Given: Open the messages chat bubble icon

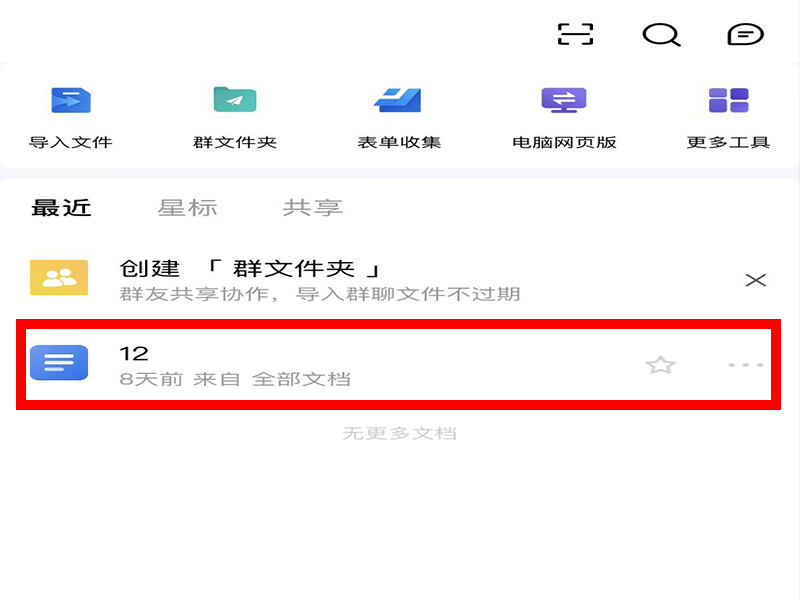Looking at the screenshot, I should [x=745, y=35].
